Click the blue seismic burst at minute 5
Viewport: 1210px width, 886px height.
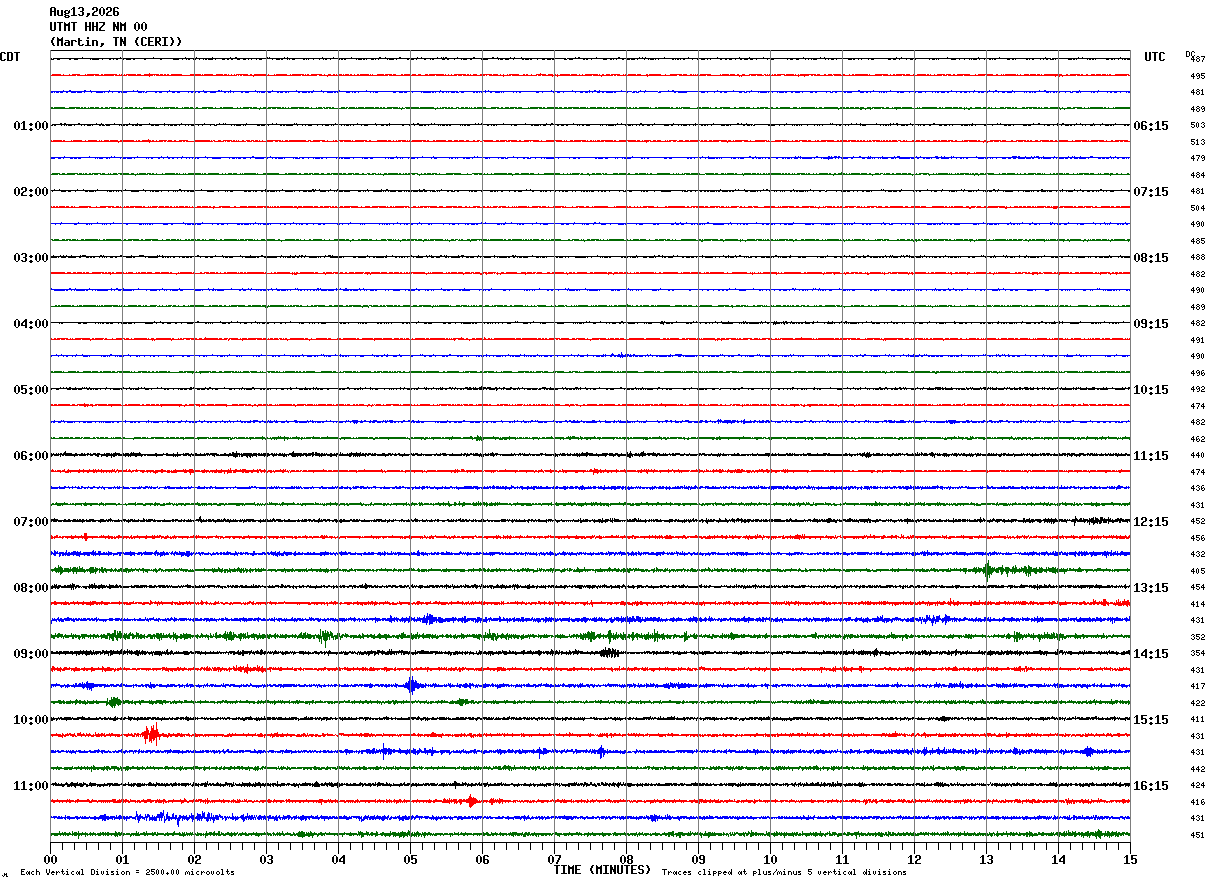(x=412, y=685)
